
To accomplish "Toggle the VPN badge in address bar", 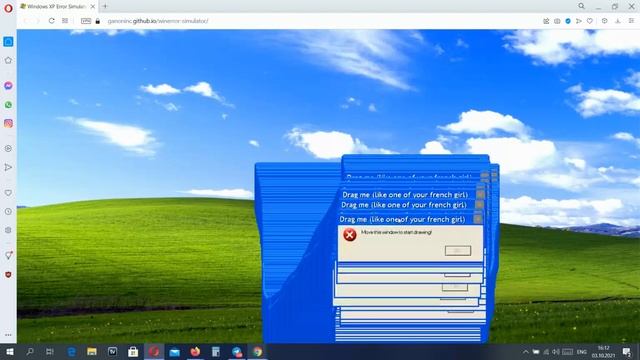I will click(86, 21).
